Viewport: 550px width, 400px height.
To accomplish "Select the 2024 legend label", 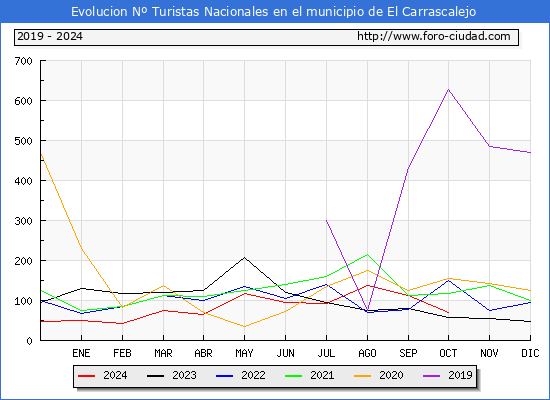I will (115, 375).
